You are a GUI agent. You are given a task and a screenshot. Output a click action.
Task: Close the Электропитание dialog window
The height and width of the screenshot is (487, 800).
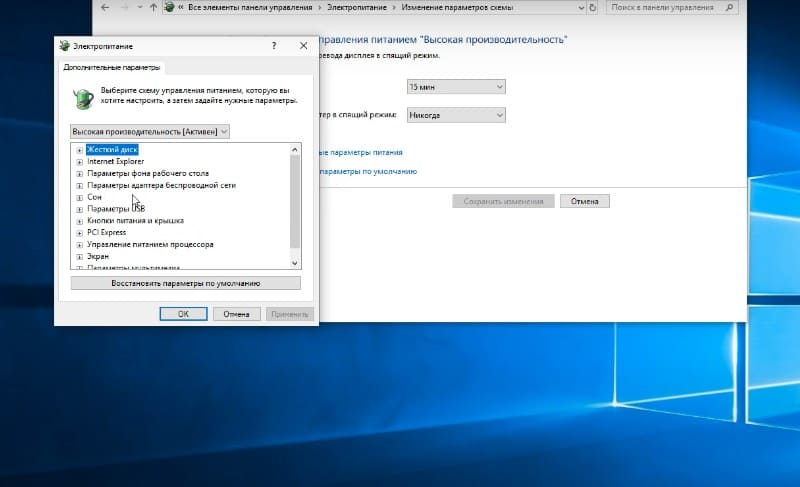coord(303,46)
